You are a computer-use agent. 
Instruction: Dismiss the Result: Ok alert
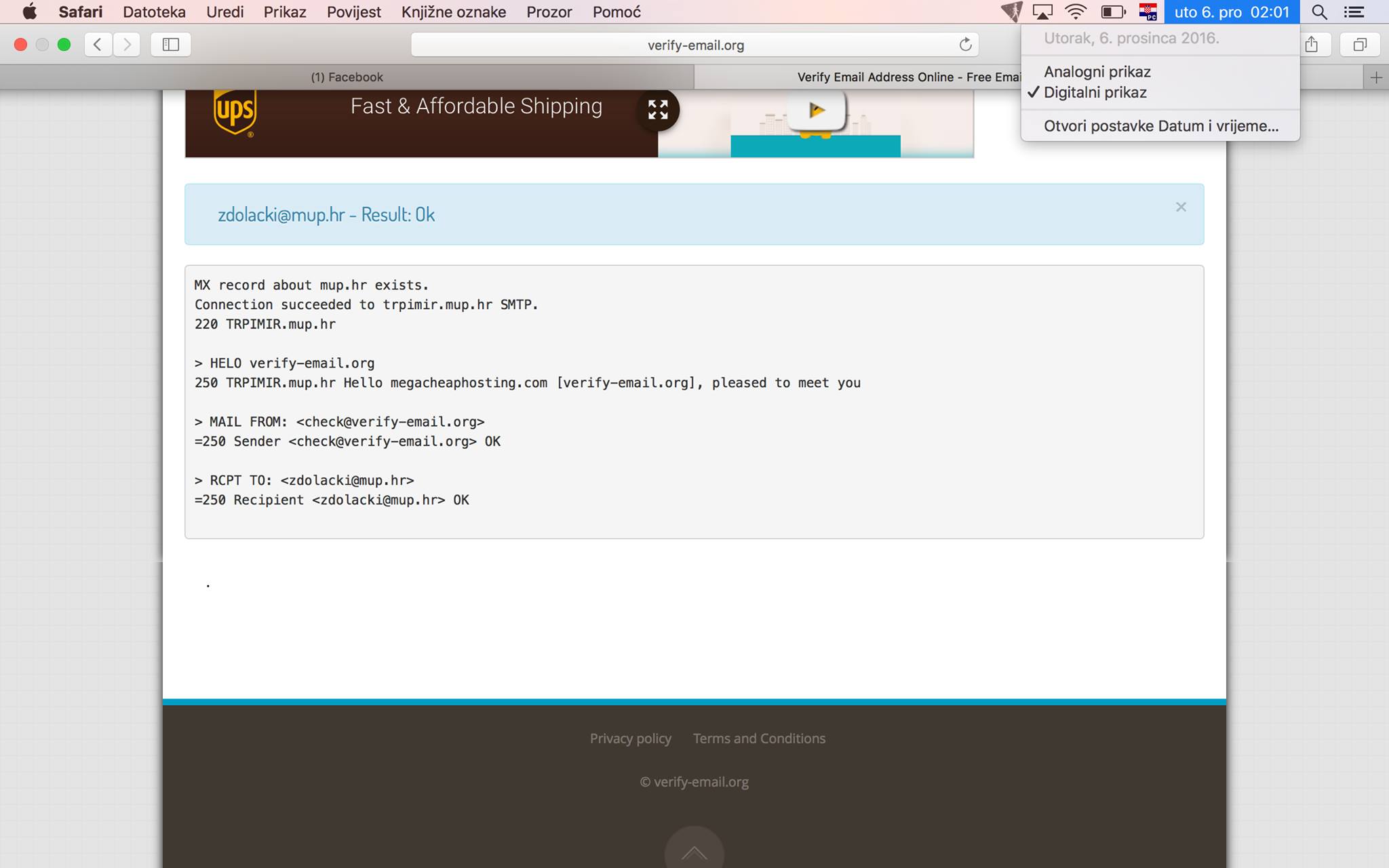pos(1181,207)
